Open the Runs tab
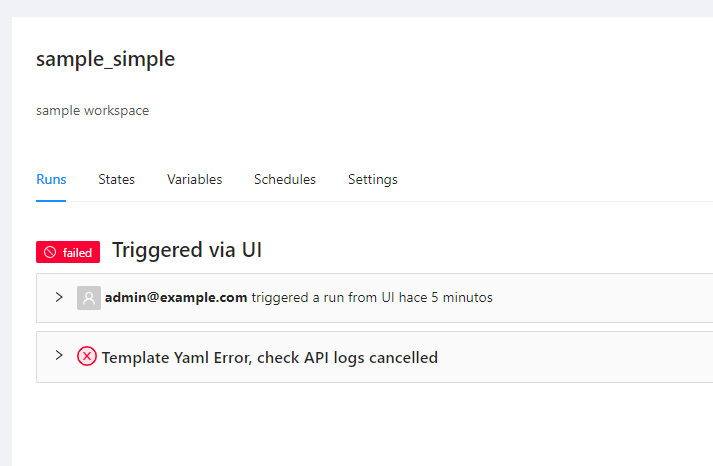Image resolution: width=713 pixels, height=466 pixels. click(x=51, y=180)
